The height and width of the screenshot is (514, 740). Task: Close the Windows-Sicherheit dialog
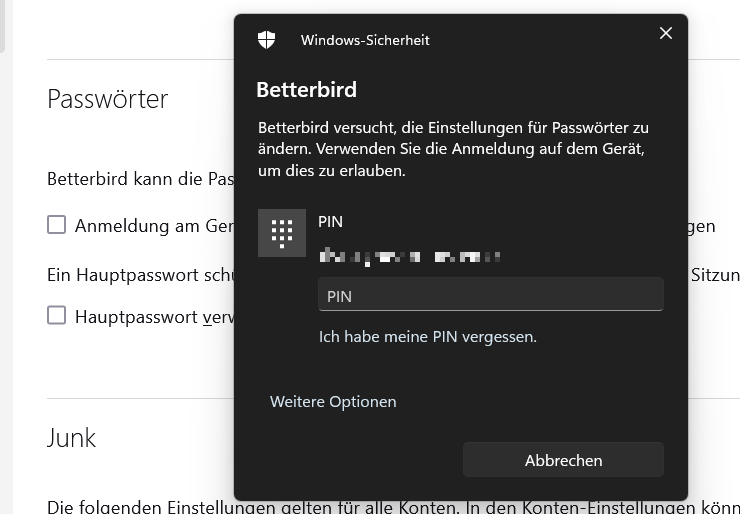[x=665, y=33]
